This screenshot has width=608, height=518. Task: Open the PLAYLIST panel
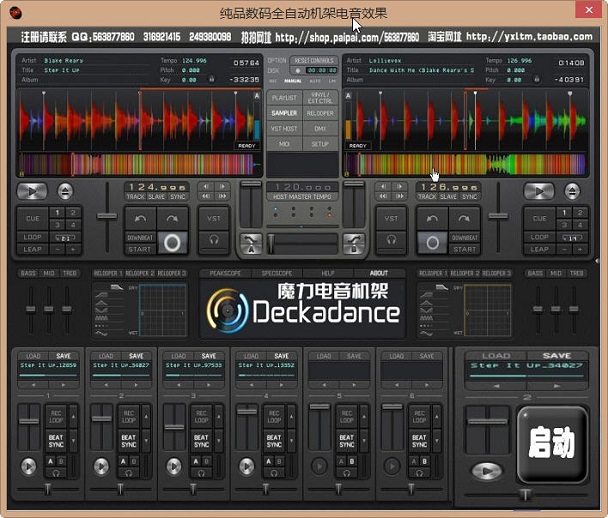[x=285, y=99]
